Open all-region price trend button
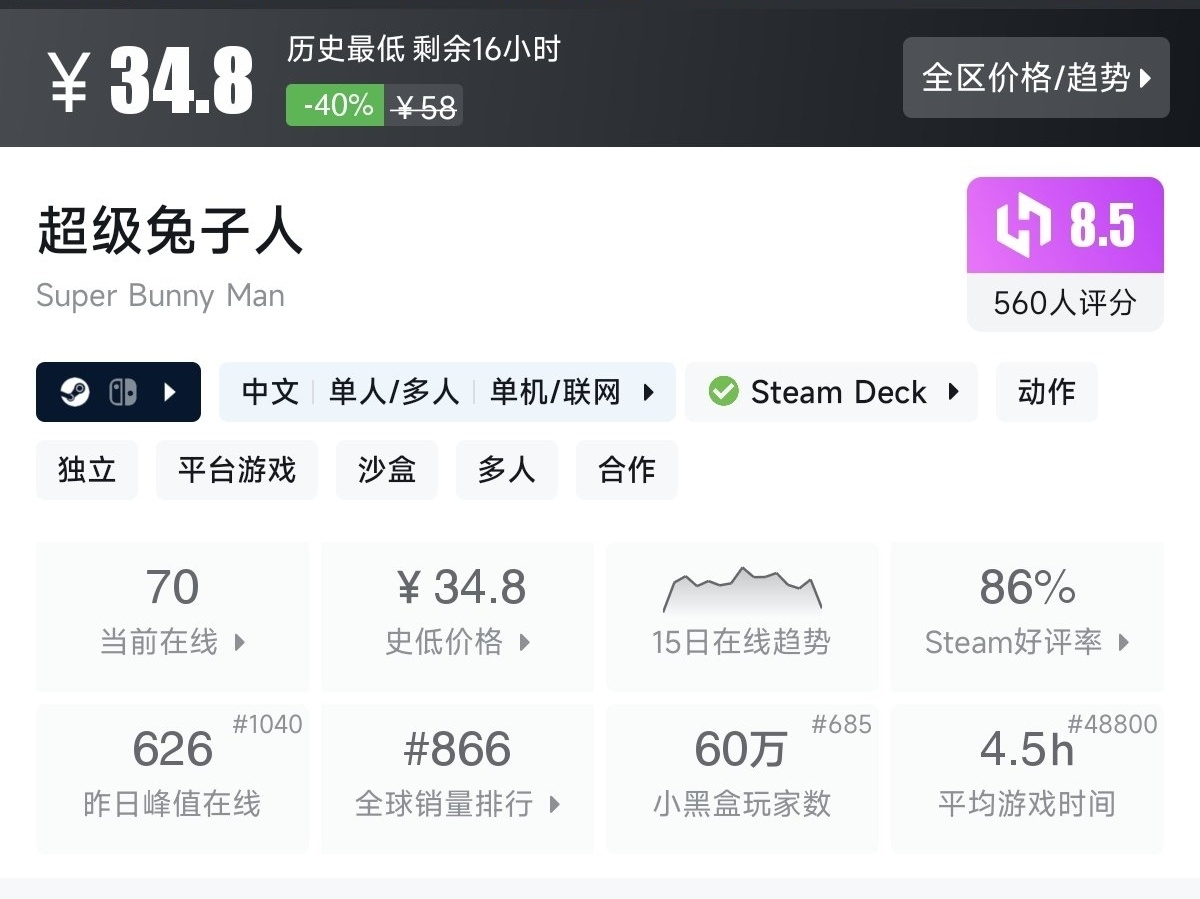 1036,78
